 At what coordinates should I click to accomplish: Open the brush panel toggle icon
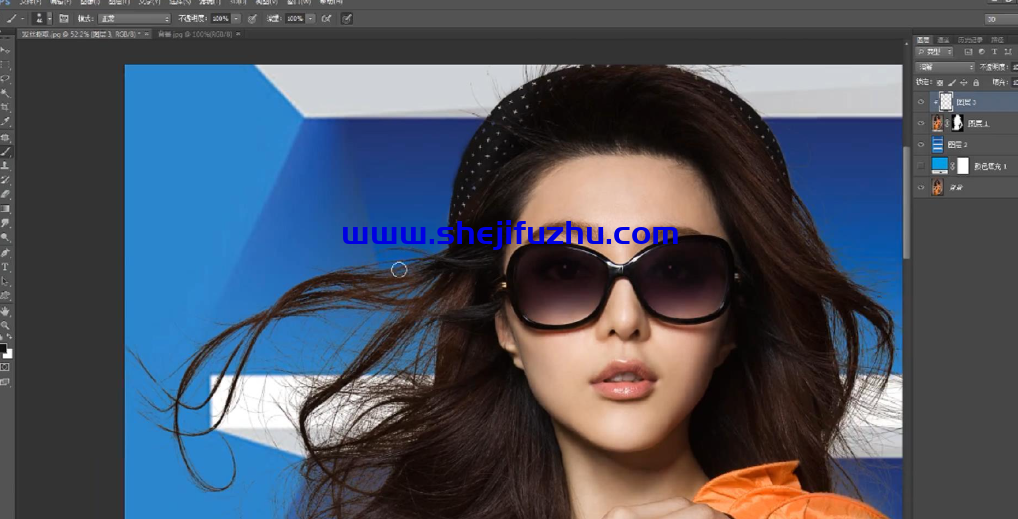click(x=64, y=18)
